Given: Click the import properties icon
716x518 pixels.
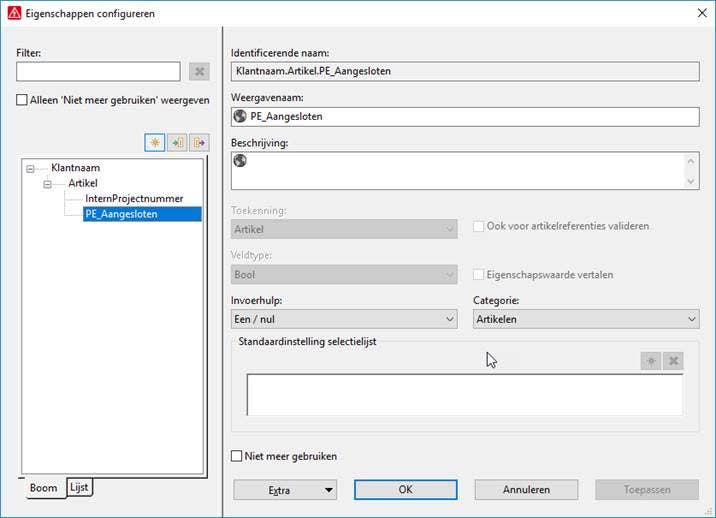Looking at the screenshot, I should pyautogui.click(x=177, y=143).
